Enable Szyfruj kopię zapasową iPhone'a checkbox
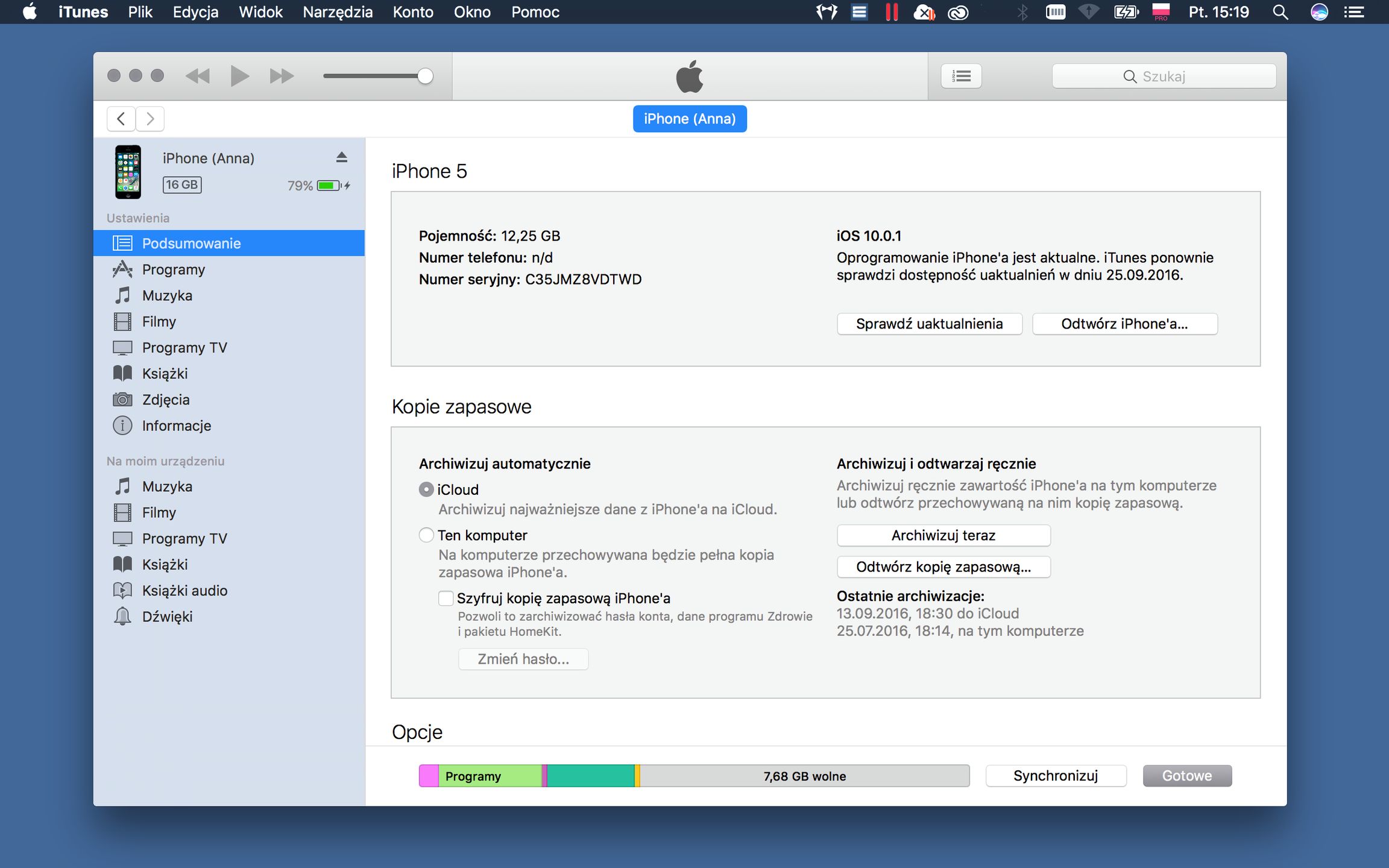This screenshot has width=1389, height=868. [x=446, y=598]
